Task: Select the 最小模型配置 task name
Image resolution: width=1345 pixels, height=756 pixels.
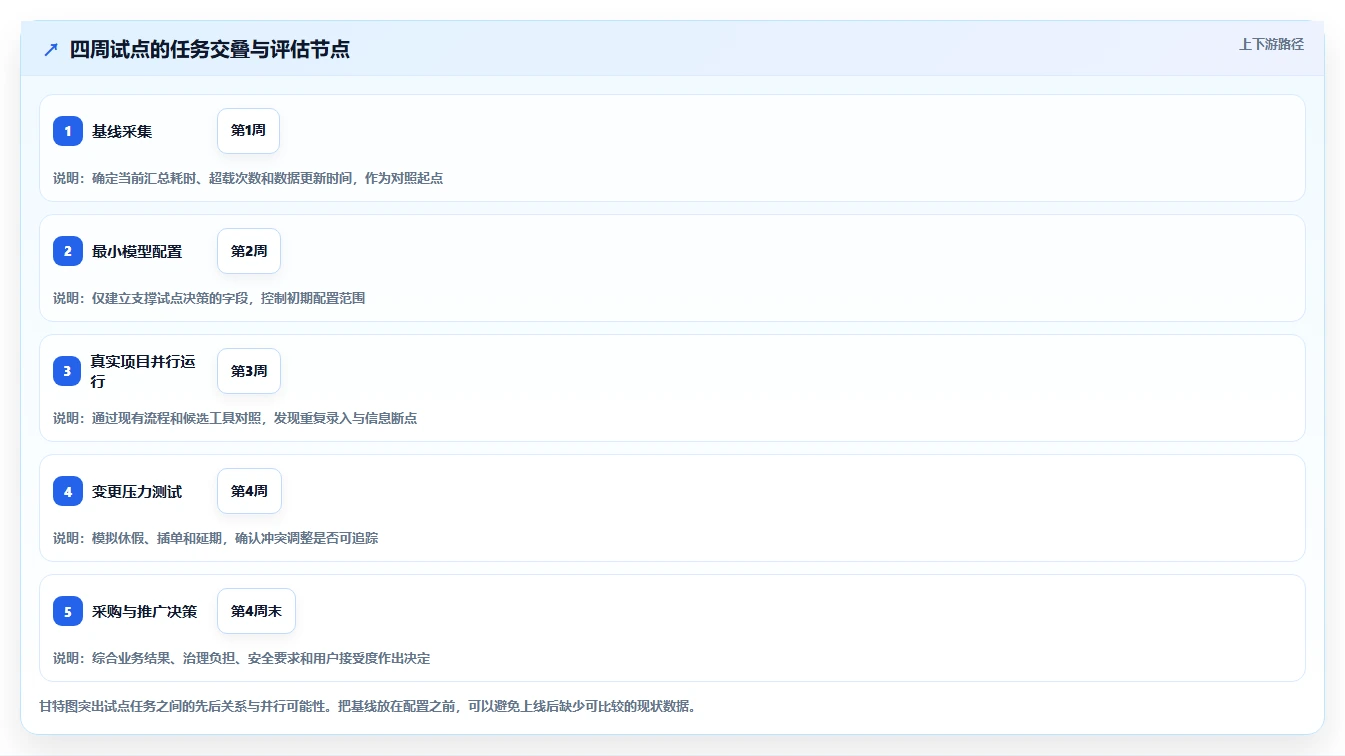Action: pos(137,251)
